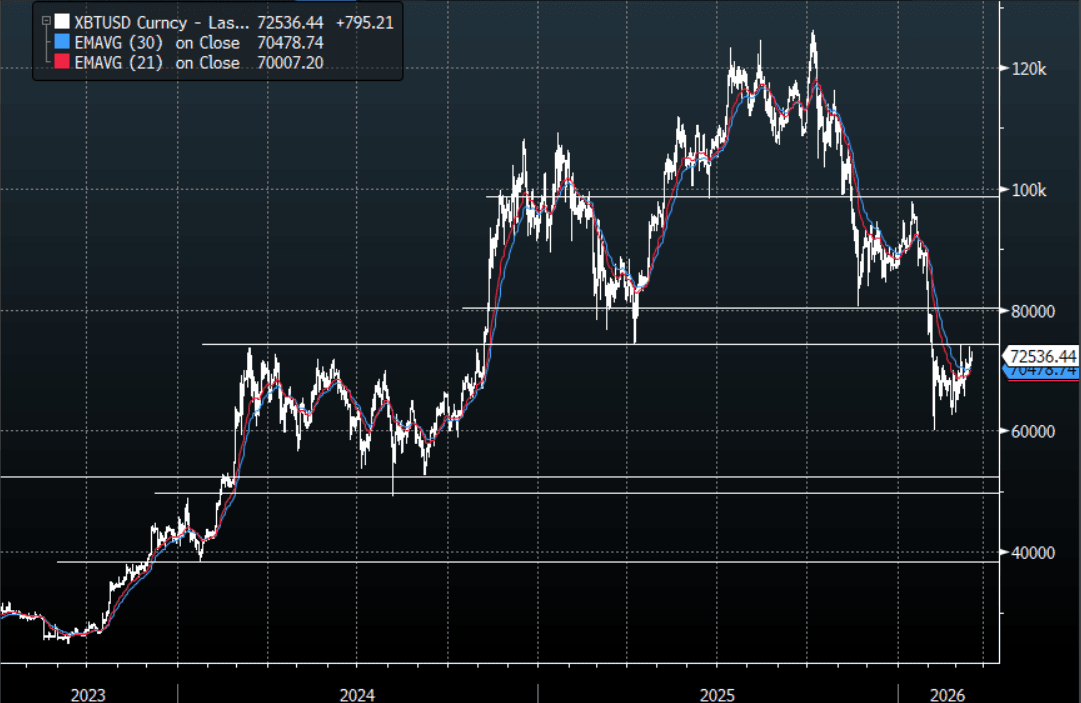The image size is (1081, 703).
Task: Click the 60000 price axis label
Action: point(1032,432)
